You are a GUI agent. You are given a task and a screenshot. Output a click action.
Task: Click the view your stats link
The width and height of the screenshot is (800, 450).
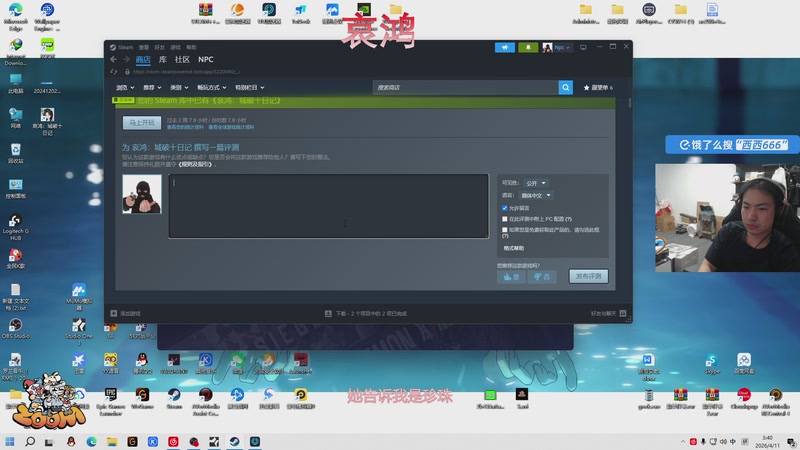[x=185, y=127]
